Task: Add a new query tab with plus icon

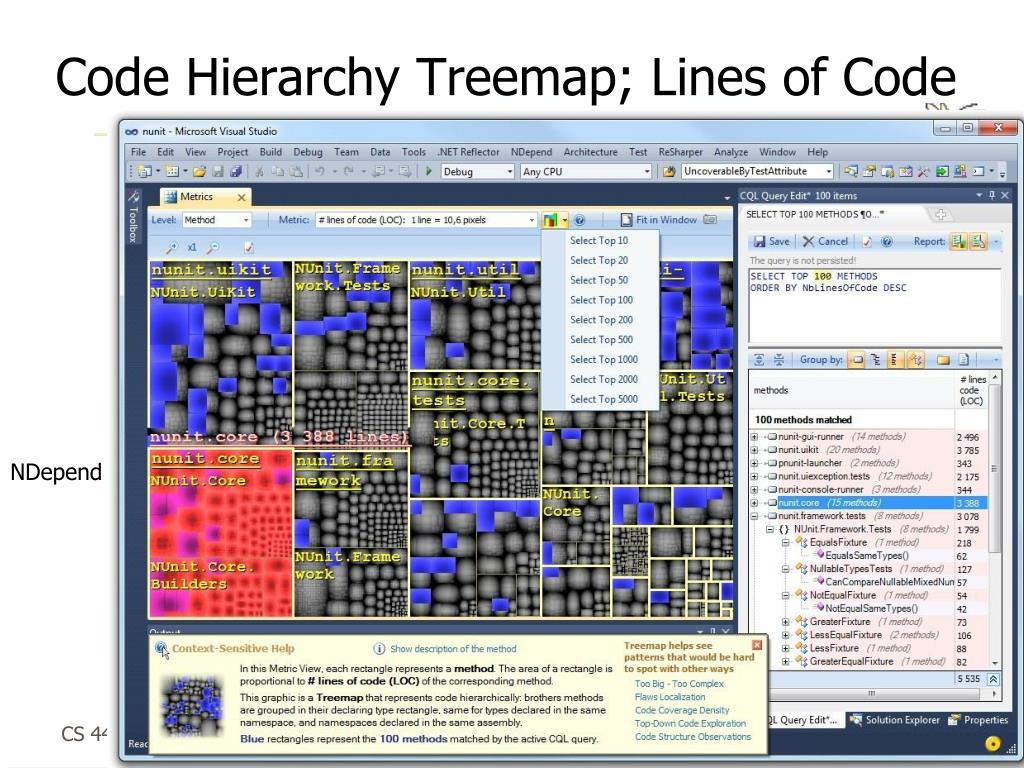Action: coord(941,214)
